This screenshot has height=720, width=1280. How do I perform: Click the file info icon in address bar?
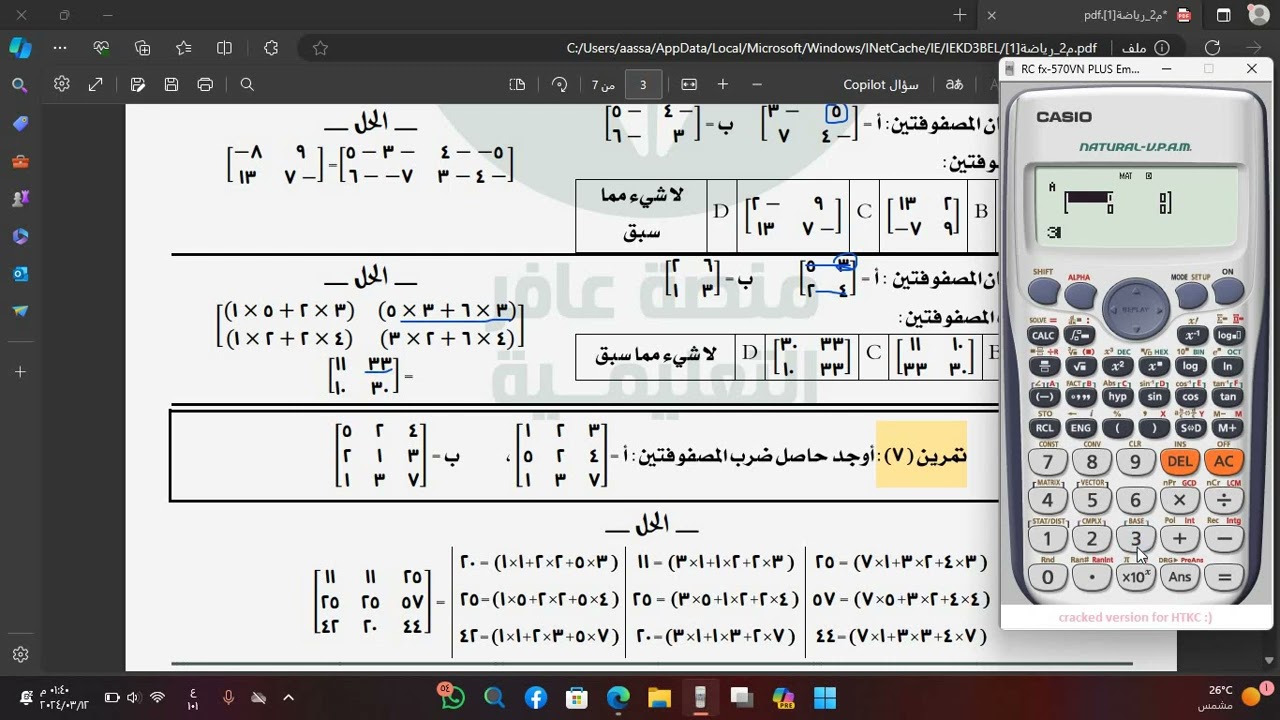[1162, 48]
